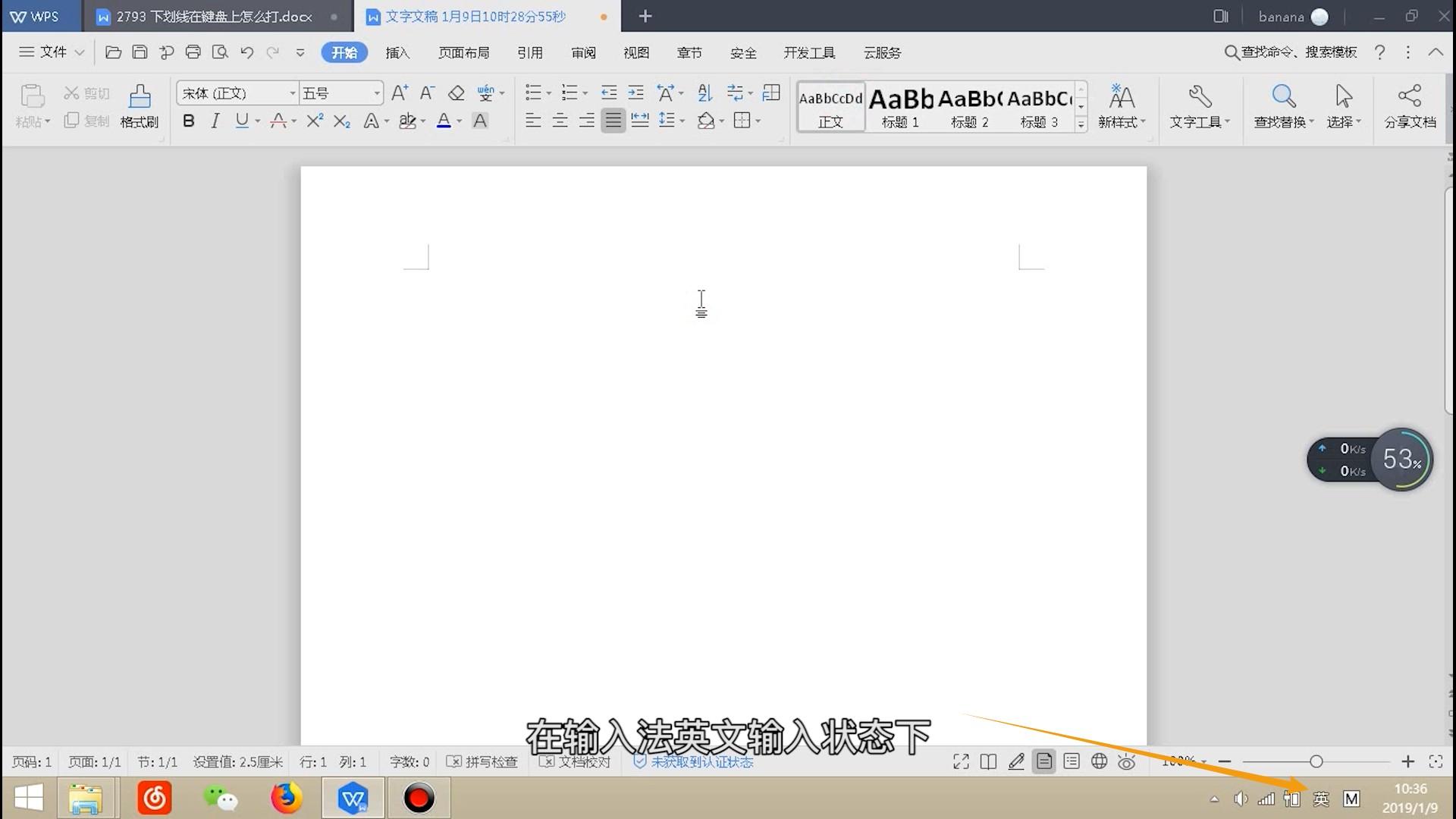The image size is (1456, 819).
Task: Toggle Underline formatting
Action: click(x=242, y=121)
